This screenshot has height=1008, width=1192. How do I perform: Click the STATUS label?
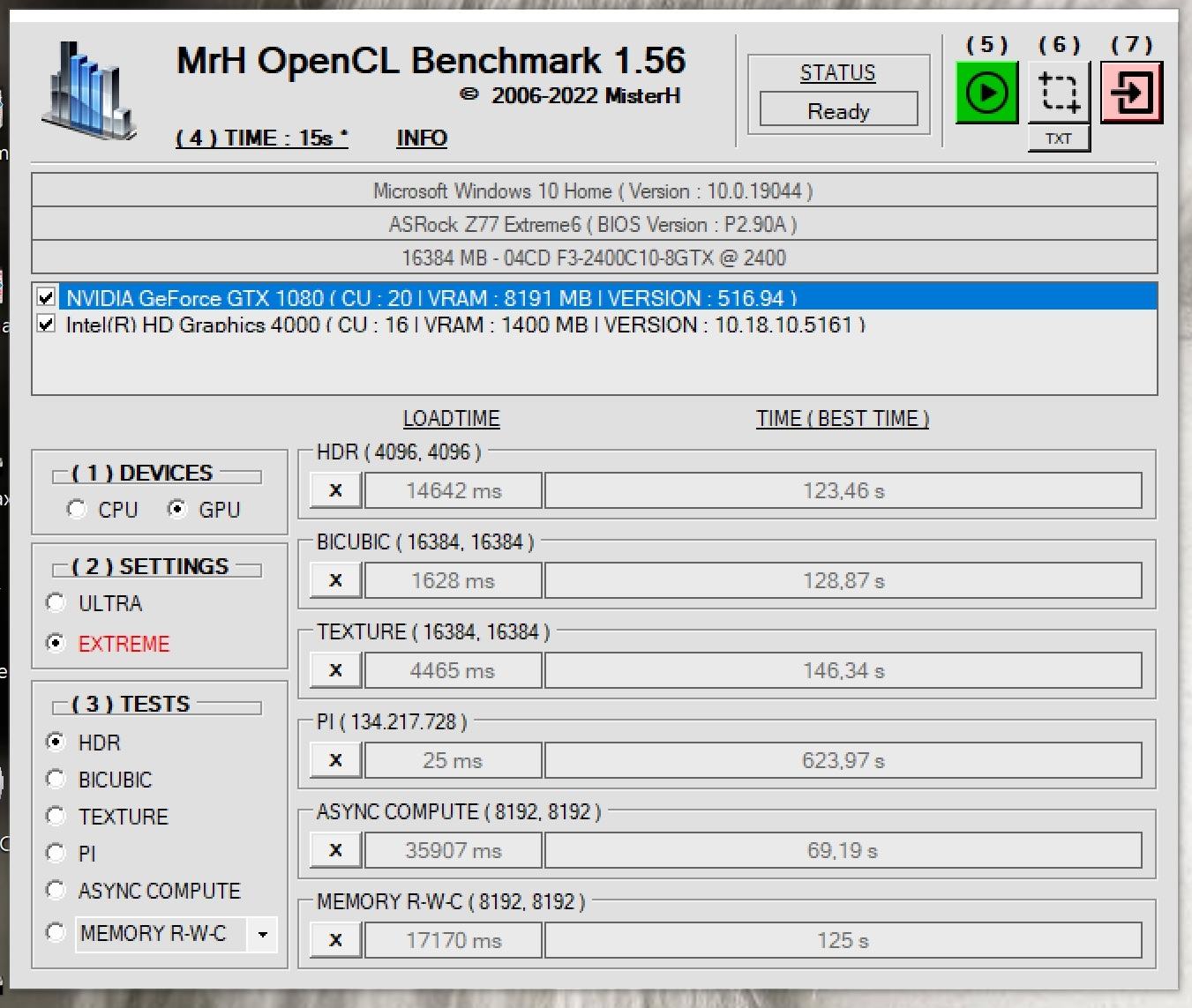[x=838, y=72]
